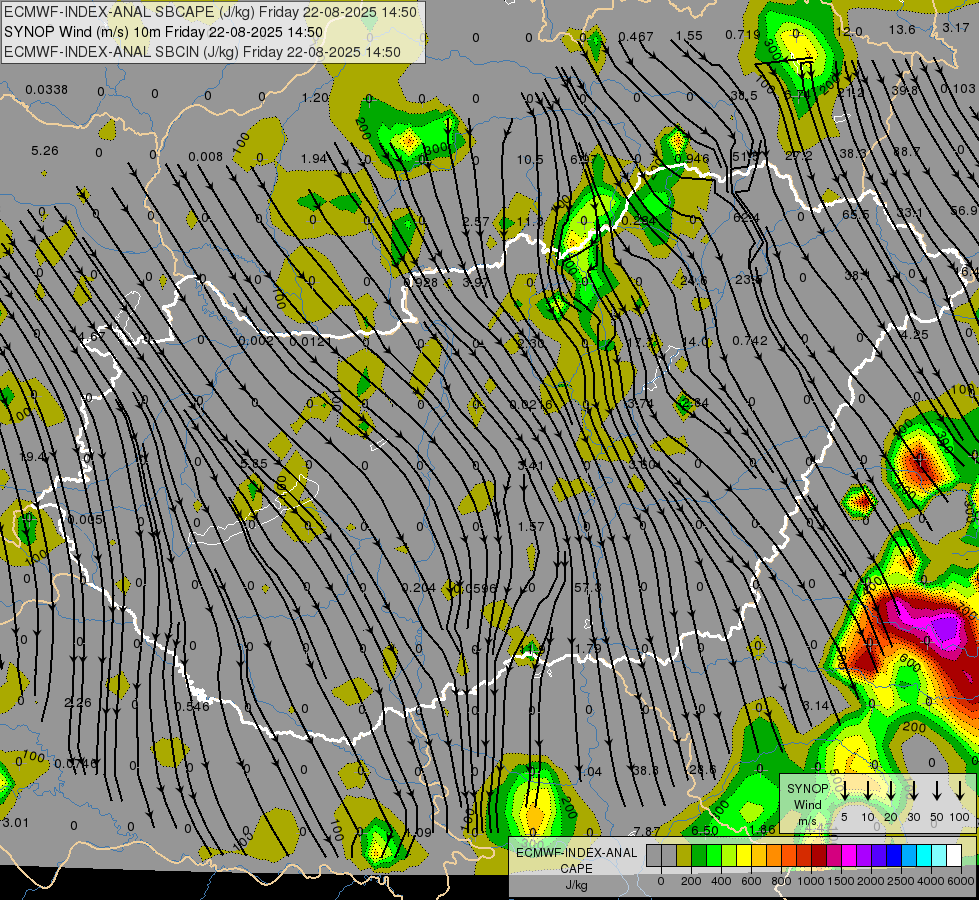979x900 pixels.
Task: Select the pure blue CAPE legend swatch
Action: point(893,855)
